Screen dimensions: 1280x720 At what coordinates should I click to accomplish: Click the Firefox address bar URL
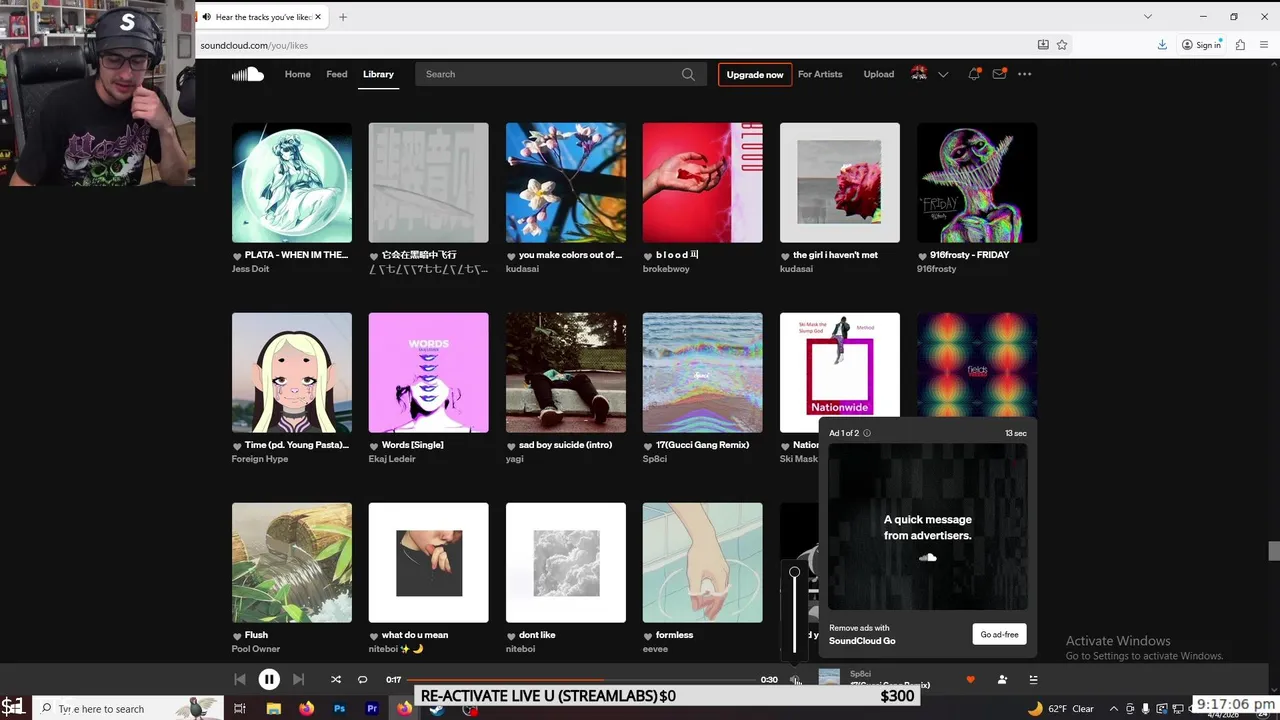(x=254, y=45)
